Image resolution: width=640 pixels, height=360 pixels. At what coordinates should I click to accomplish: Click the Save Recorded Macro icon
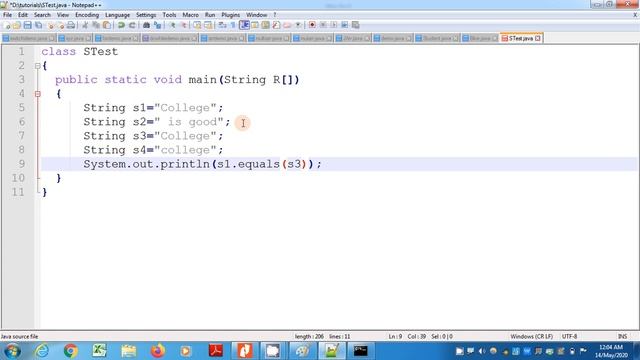pos(356,25)
